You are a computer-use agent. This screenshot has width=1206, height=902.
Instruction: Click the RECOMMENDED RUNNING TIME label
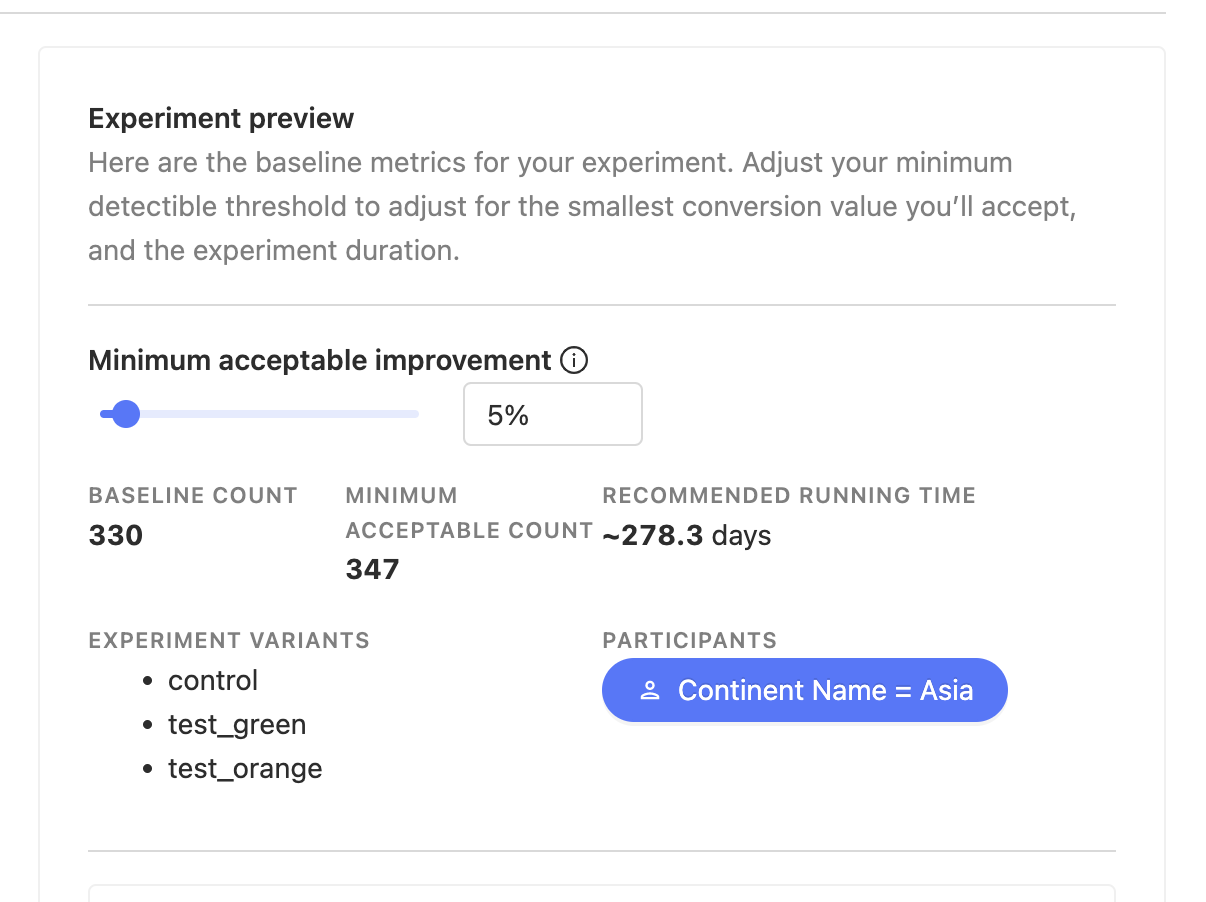click(x=789, y=495)
